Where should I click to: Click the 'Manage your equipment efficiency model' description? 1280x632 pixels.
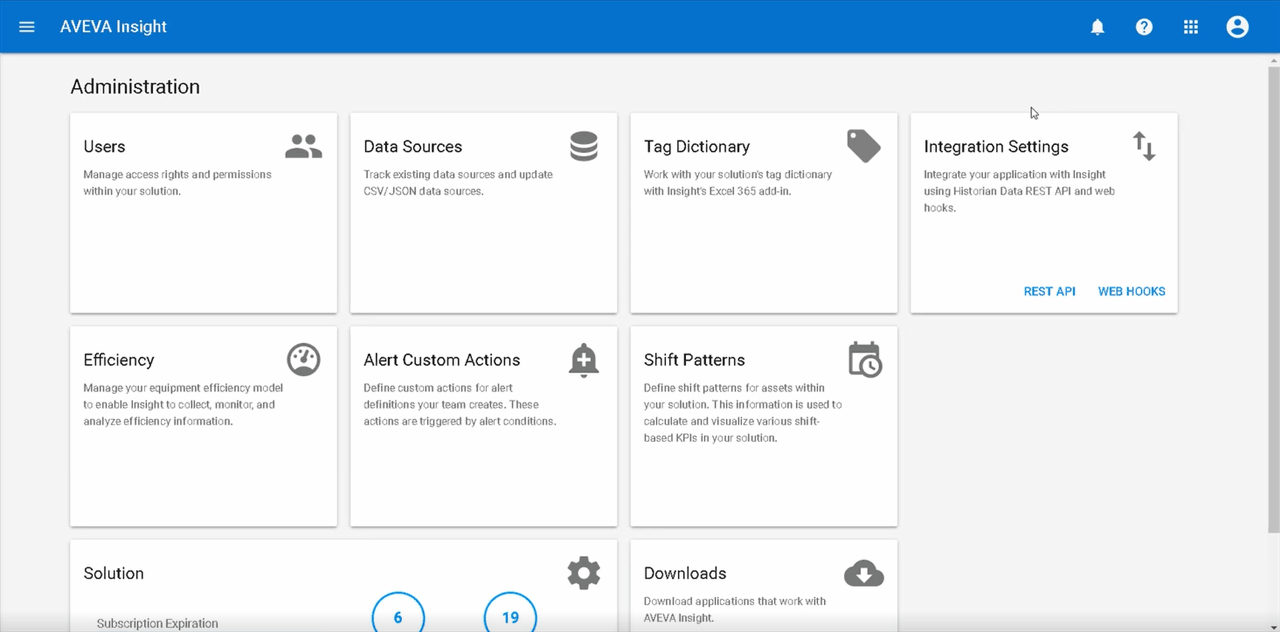(x=183, y=404)
